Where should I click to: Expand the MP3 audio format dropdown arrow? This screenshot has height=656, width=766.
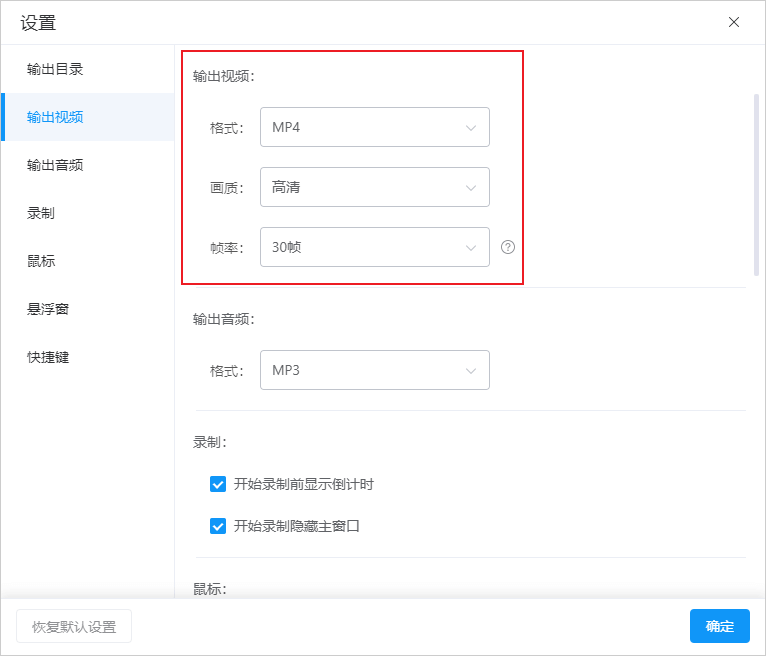click(470, 371)
